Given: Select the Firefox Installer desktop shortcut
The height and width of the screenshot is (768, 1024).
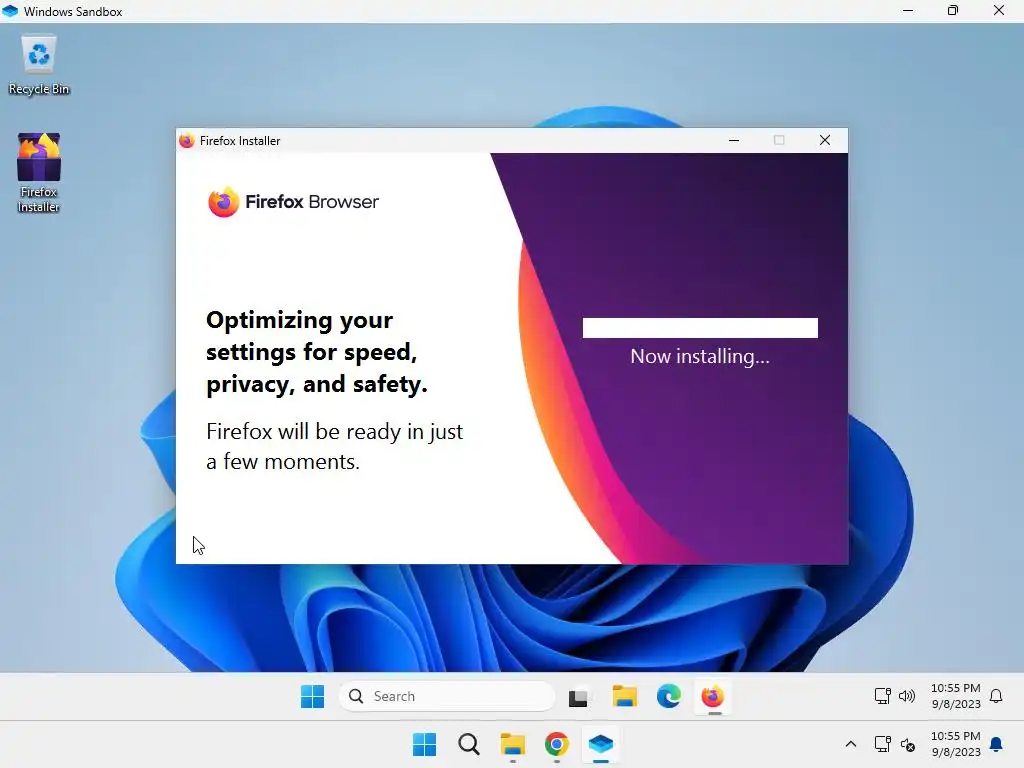Looking at the screenshot, I should pyautogui.click(x=39, y=173).
